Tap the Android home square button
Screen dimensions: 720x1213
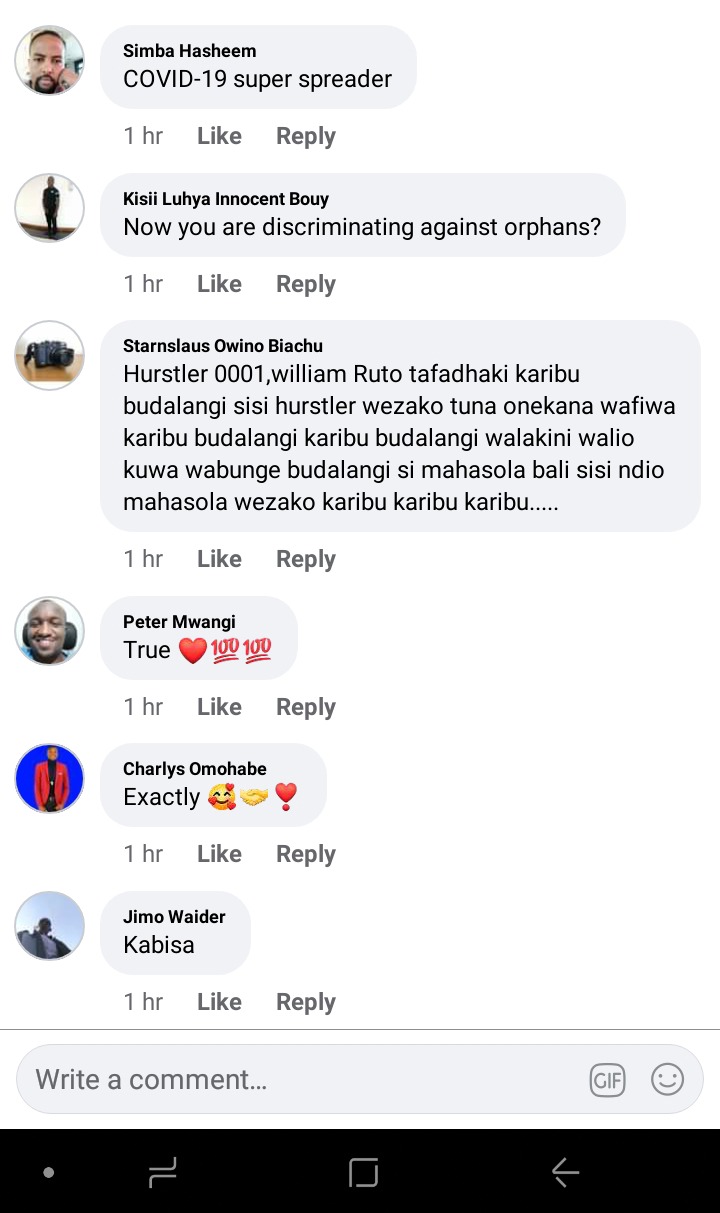[363, 1172]
